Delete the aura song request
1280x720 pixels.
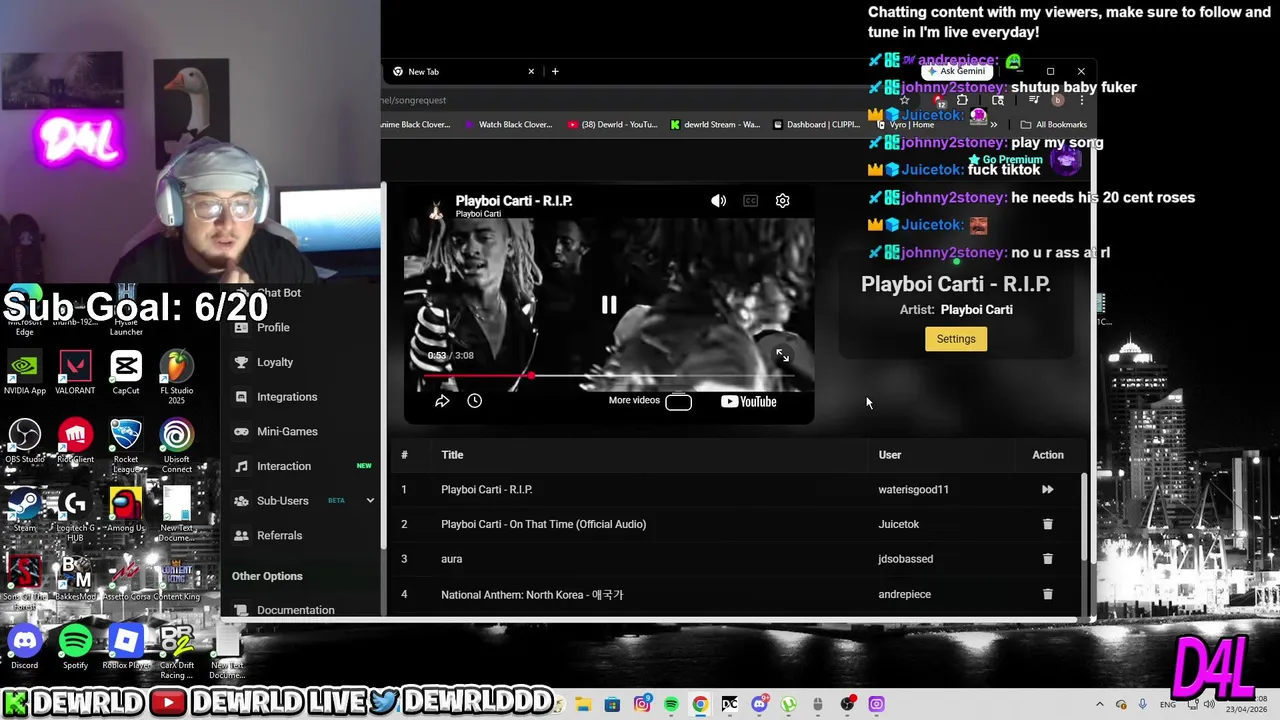1047,559
